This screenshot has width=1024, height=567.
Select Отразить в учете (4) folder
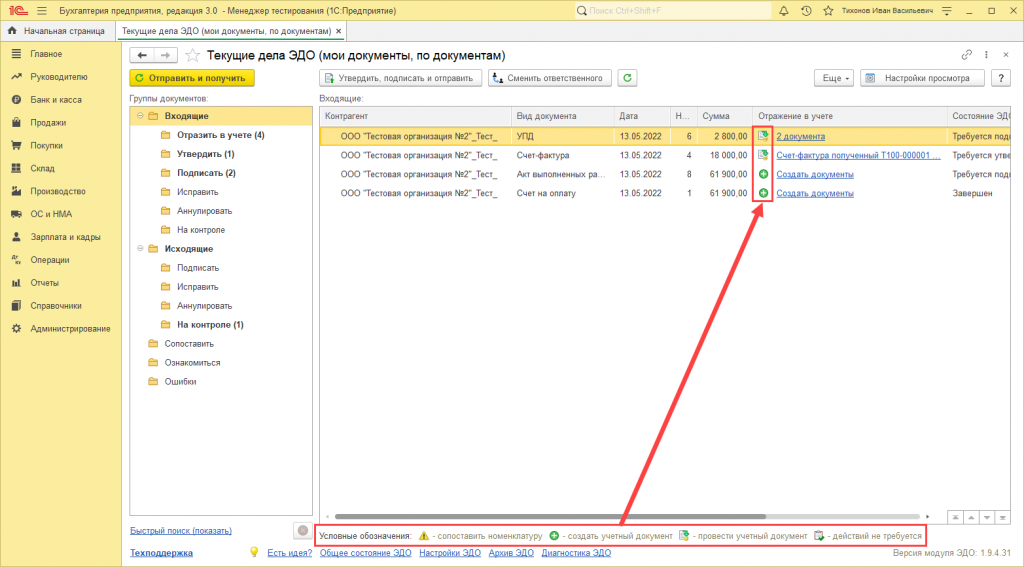point(221,135)
